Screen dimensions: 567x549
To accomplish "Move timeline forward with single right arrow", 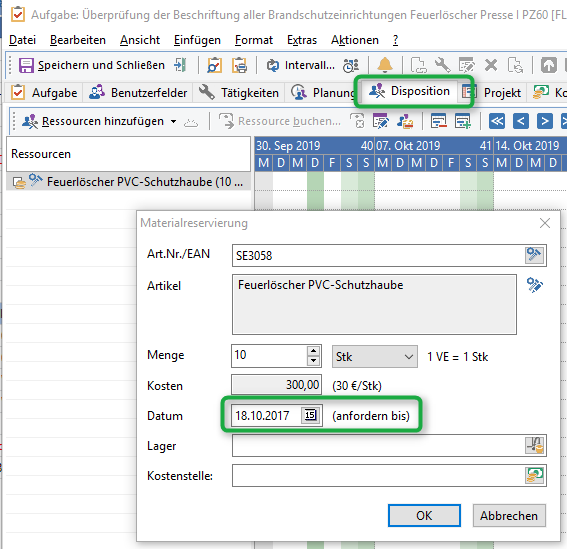I will (545, 121).
